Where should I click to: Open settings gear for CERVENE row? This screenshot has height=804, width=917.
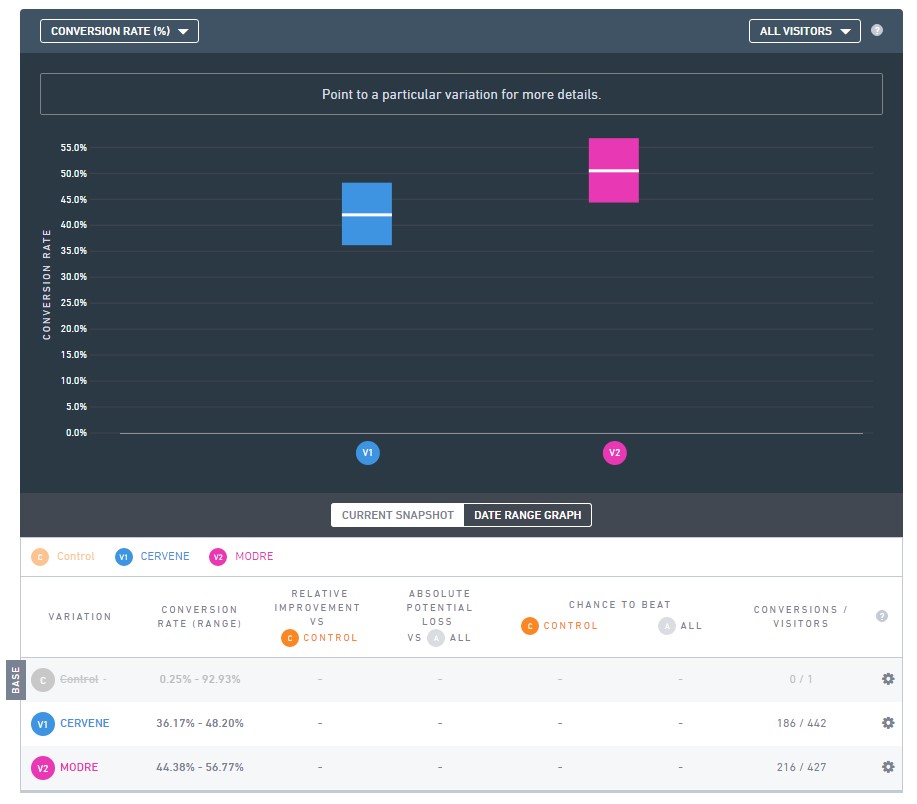click(887, 723)
